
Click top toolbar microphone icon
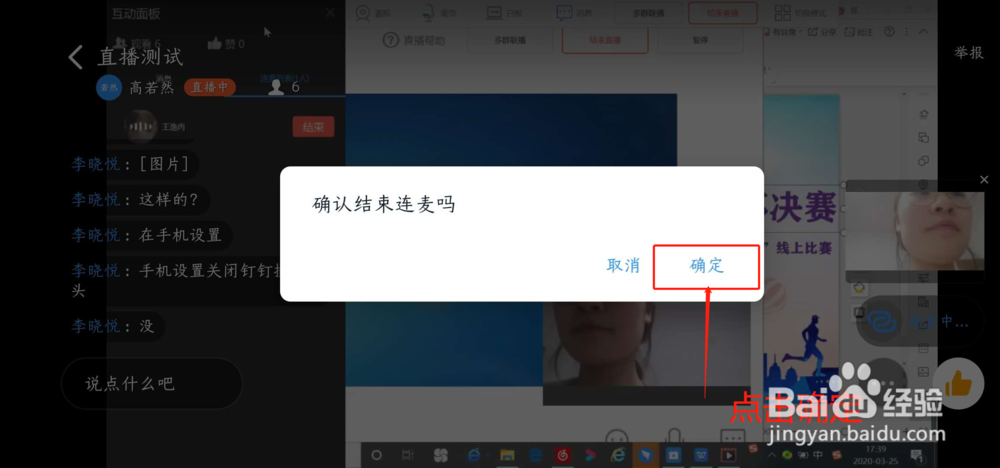coord(429,12)
